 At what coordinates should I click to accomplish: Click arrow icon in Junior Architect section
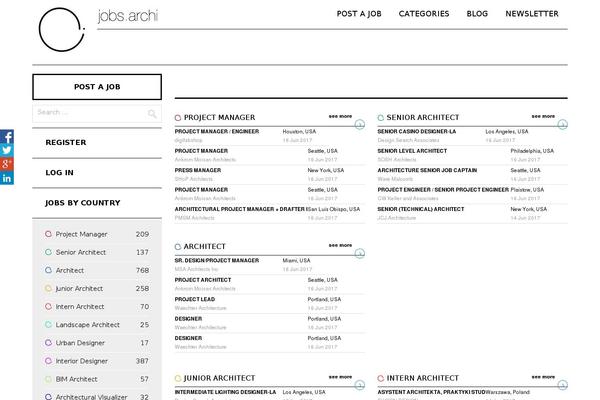359,385
